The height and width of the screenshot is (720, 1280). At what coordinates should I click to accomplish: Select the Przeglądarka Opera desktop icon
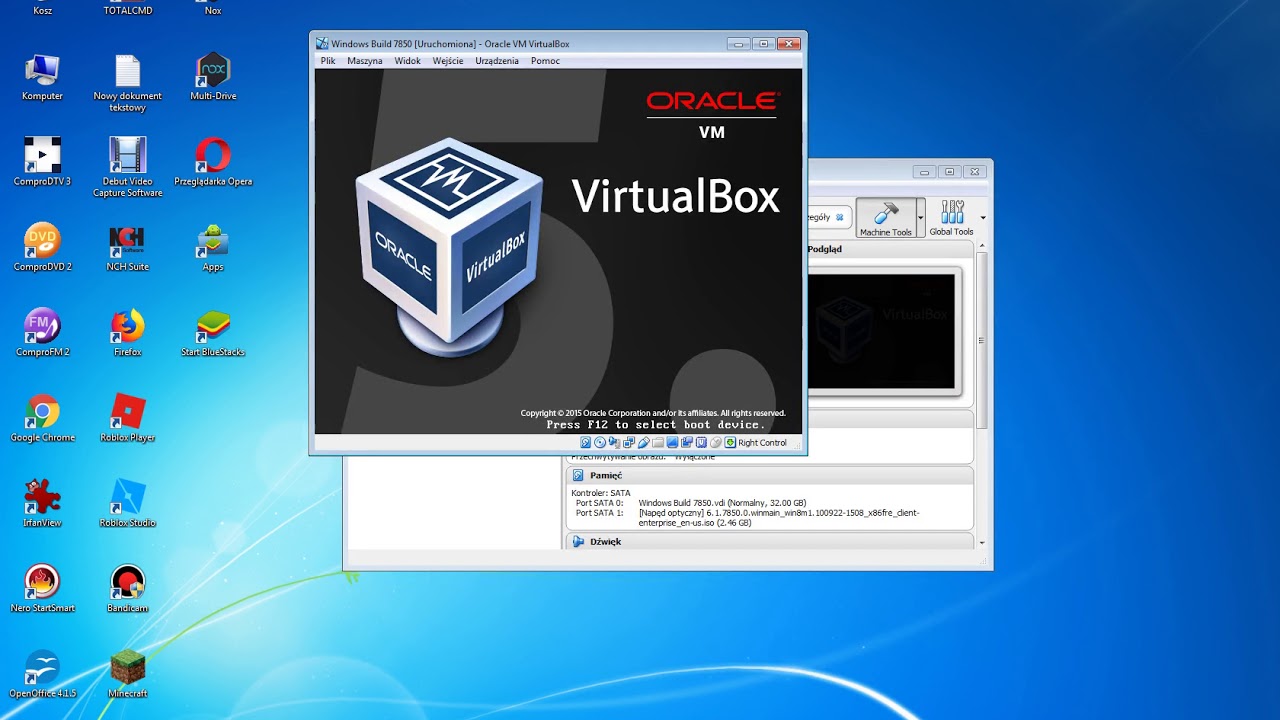coord(213,163)
